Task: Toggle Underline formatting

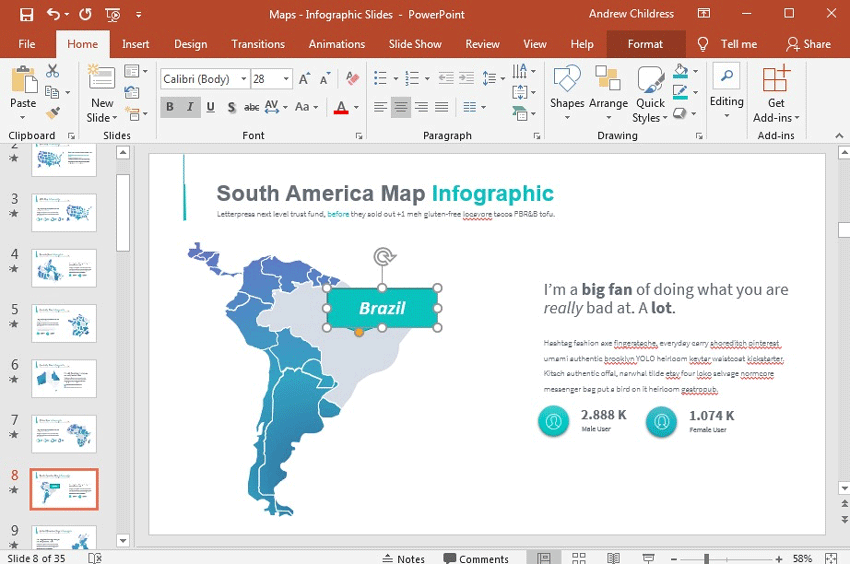Action: pos(210,107)
